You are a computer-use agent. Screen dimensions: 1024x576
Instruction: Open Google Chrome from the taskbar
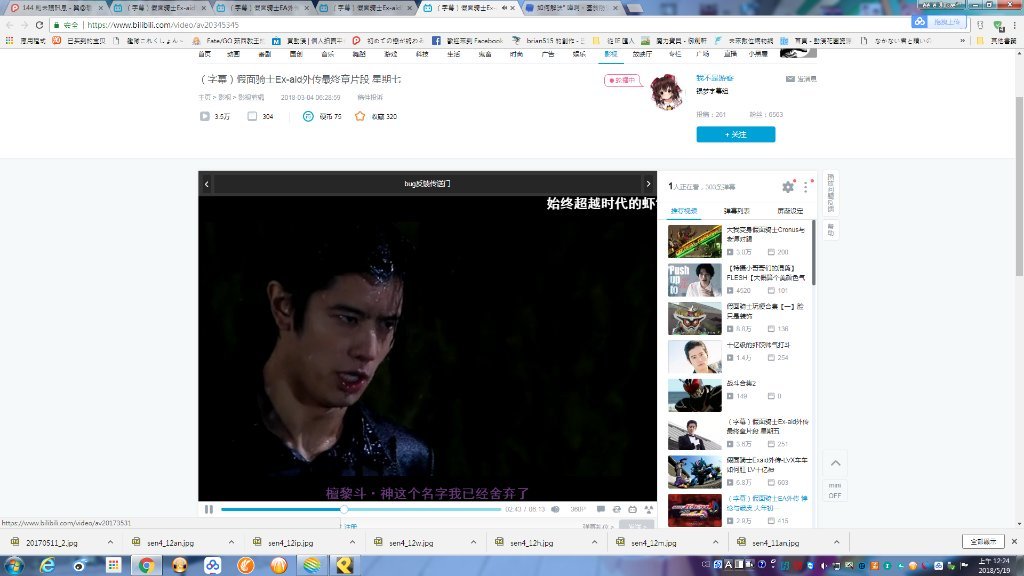coord(146,565)
